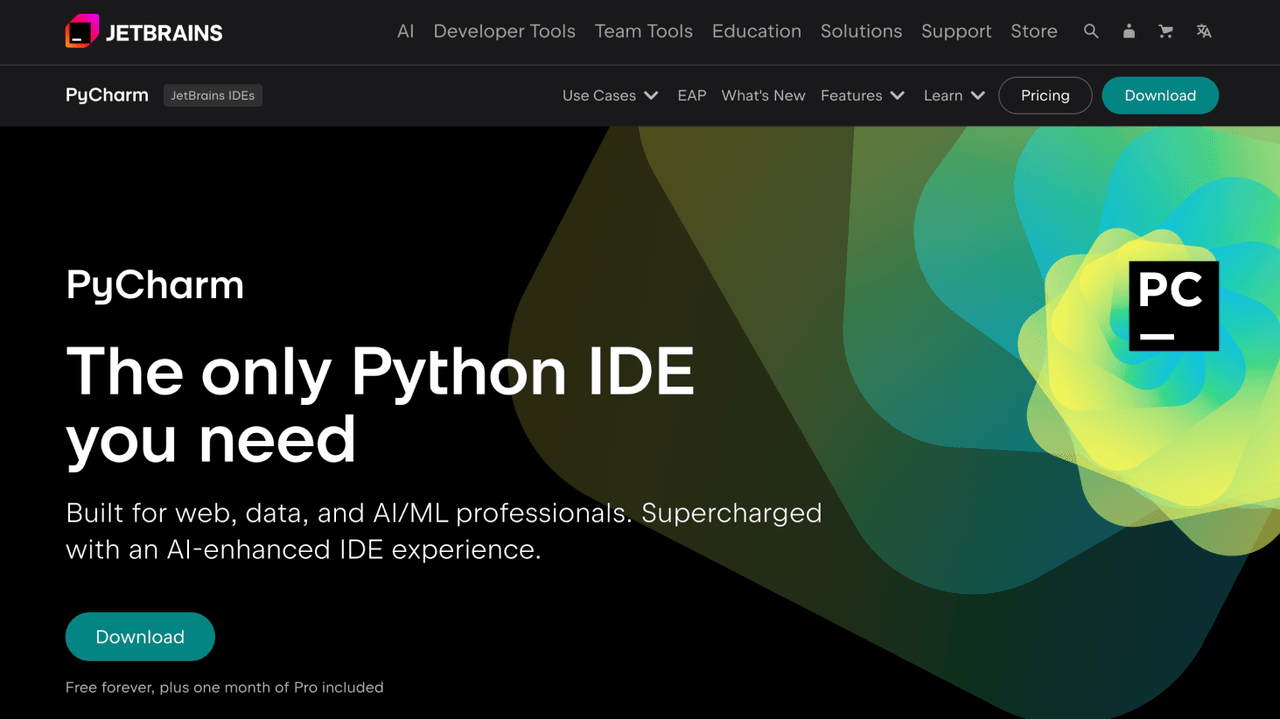Screen dimensions: 1280x719
Task: Open the Pricing page
Action: (1045, 95)
